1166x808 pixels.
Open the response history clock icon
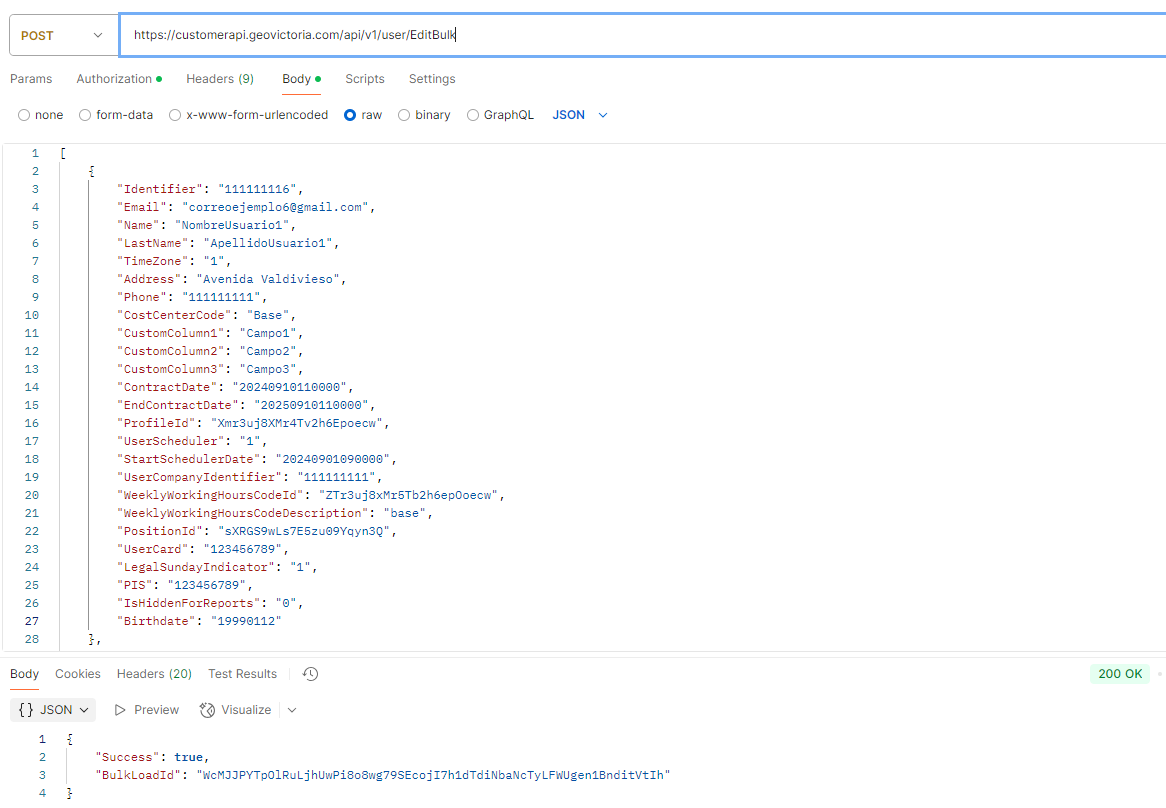point(311,674)
